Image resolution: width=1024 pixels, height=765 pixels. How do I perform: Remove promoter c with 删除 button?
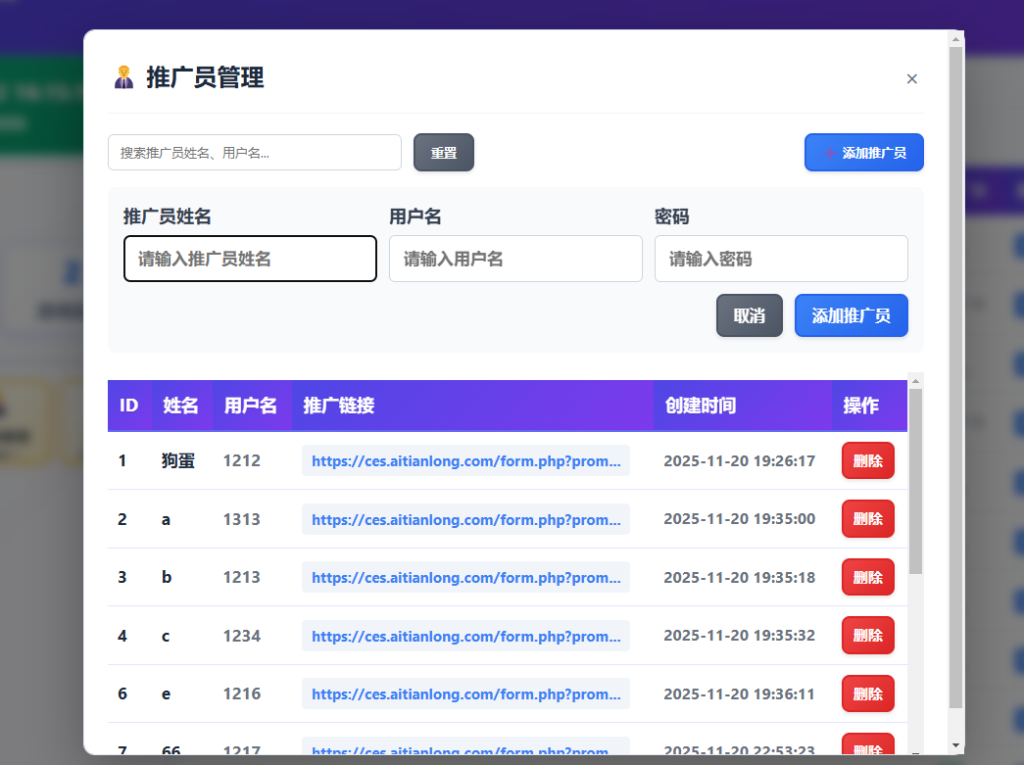pos(867,635)
